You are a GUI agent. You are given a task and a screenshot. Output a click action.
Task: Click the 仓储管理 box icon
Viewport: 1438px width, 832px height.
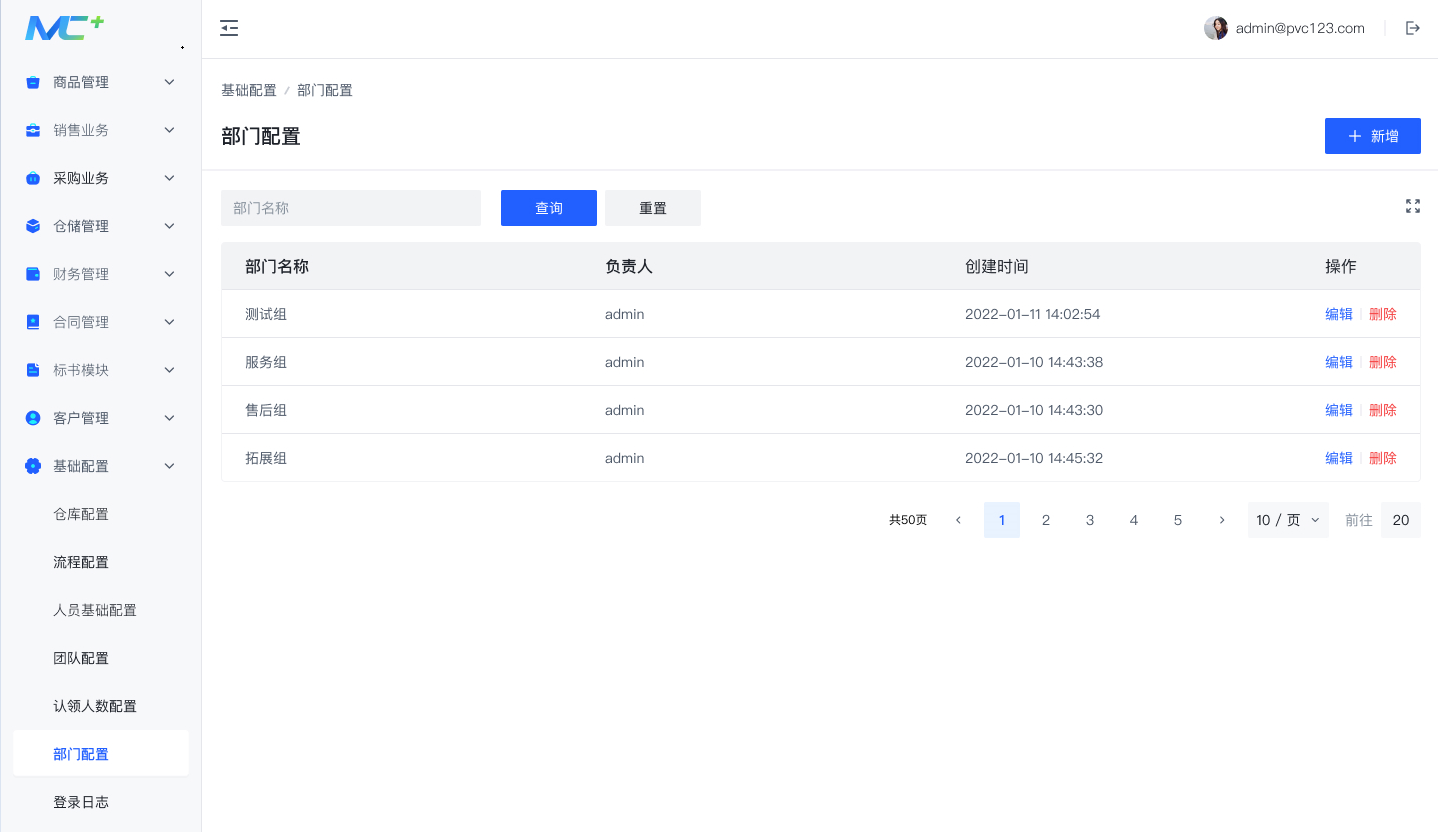pos(33,226)
